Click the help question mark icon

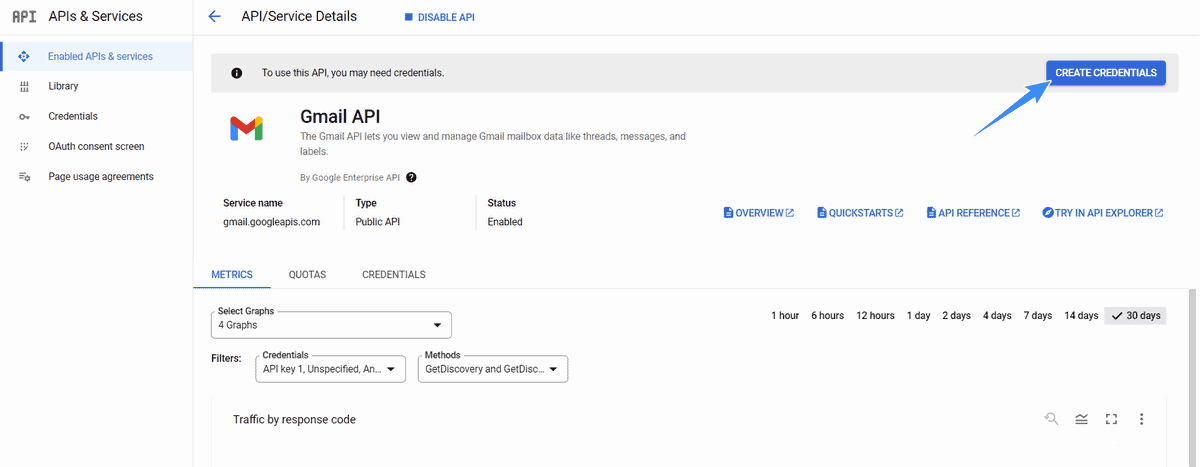click(411, 177)
